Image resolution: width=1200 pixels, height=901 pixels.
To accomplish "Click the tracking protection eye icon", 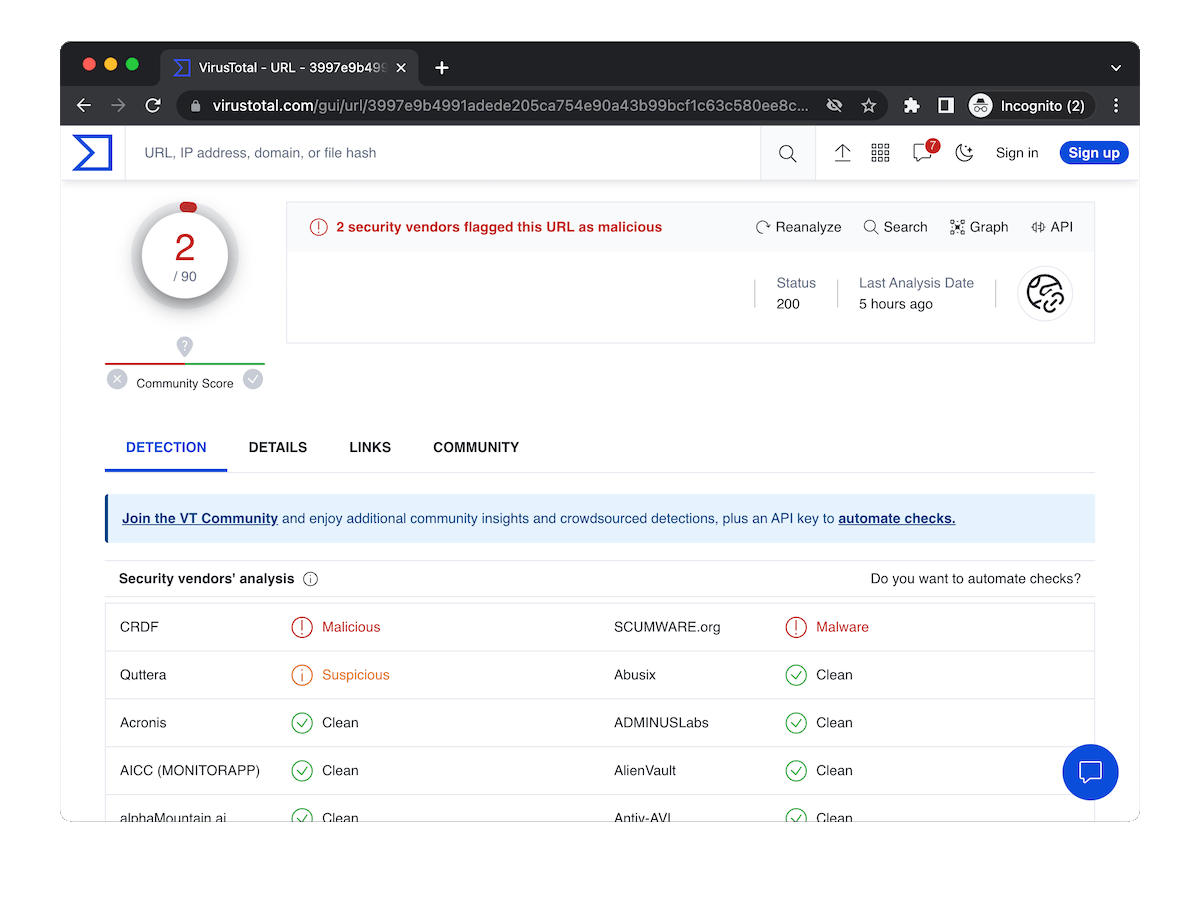I will (x=833, y=105).
